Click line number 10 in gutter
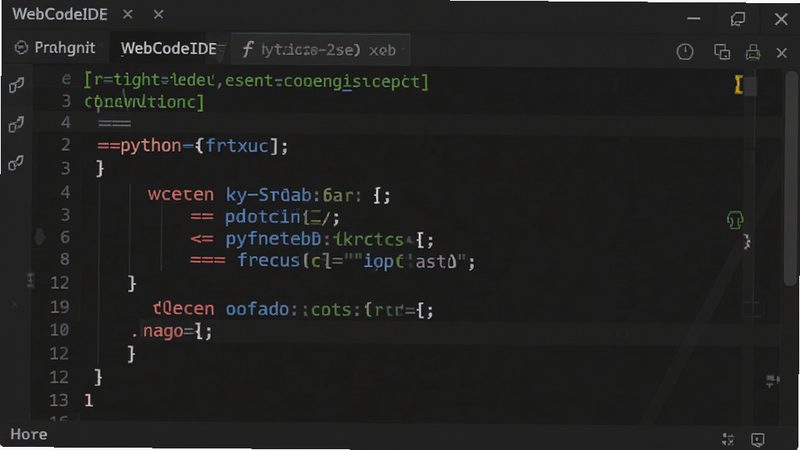This screenshot has width=800, height=450. pos(59,330)
